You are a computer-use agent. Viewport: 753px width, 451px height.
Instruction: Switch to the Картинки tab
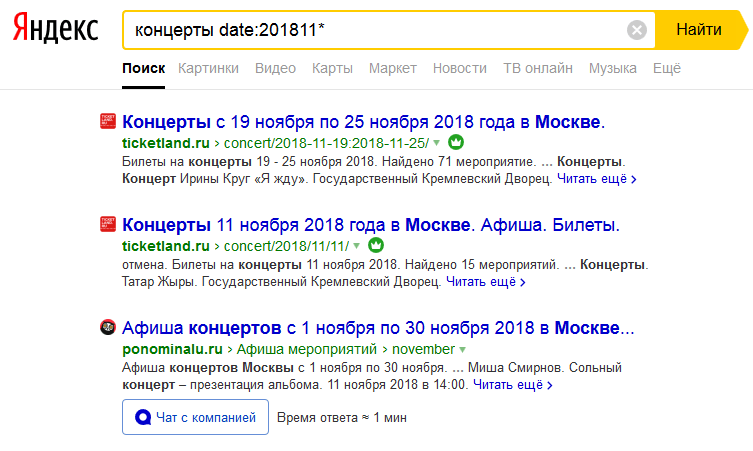[x=208, y=68]
